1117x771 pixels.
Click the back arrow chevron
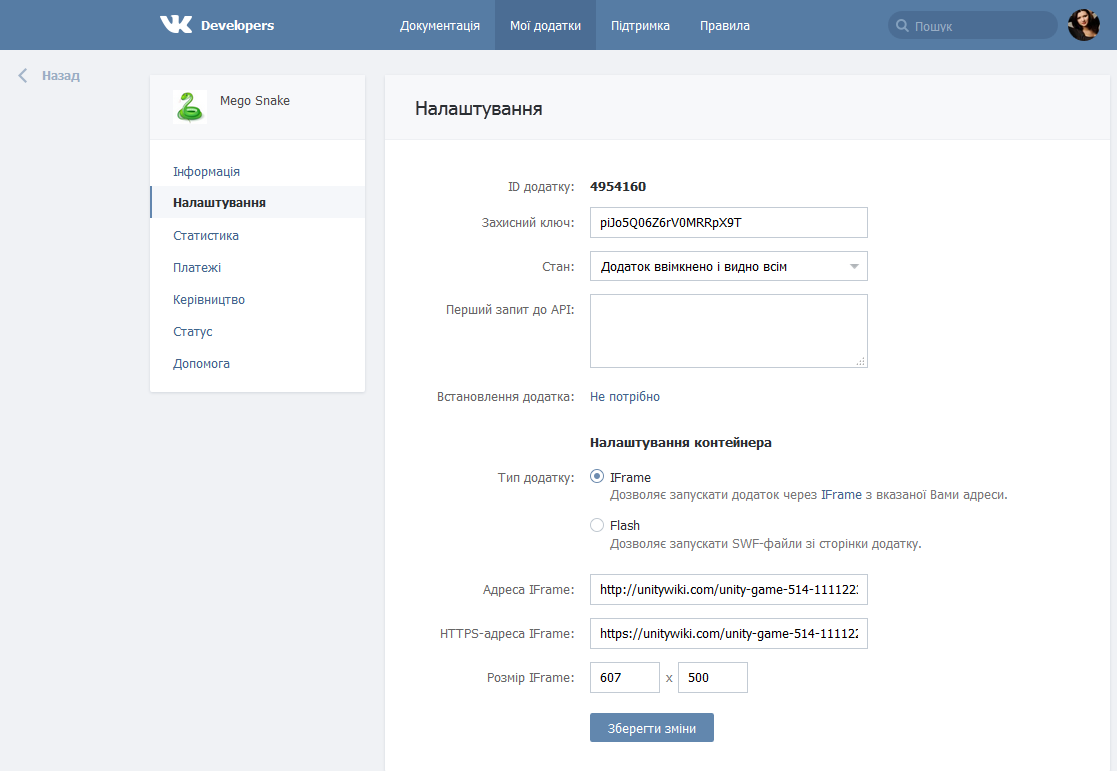coord(23,75)
